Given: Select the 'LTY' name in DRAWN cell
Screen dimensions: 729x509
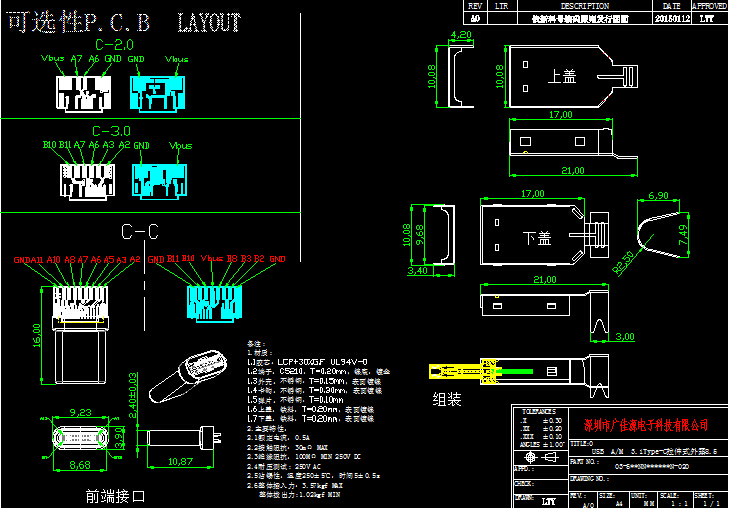Looking at the screenshot, I should tap(549, 502).
